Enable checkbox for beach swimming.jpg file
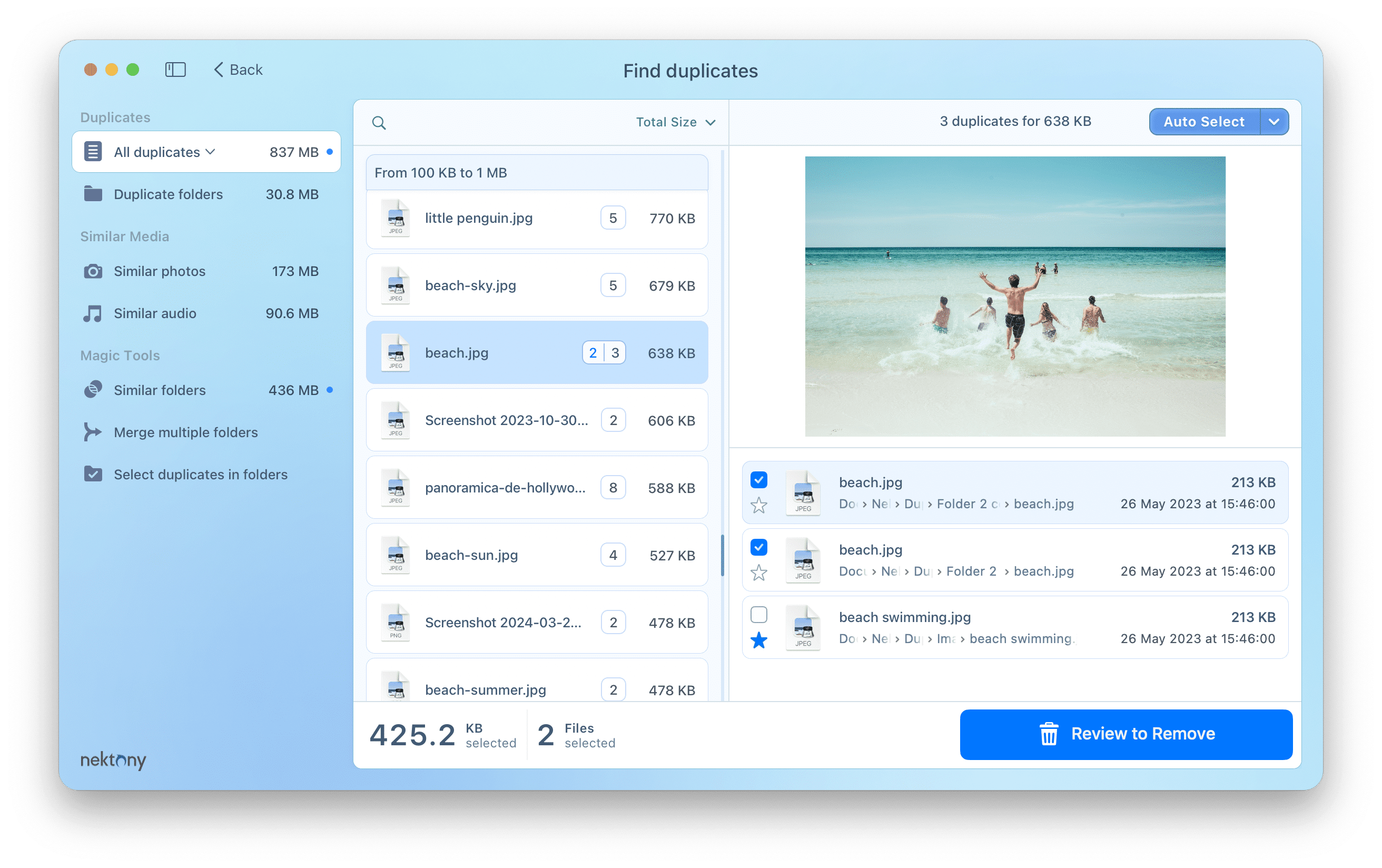 coord(757,615)
